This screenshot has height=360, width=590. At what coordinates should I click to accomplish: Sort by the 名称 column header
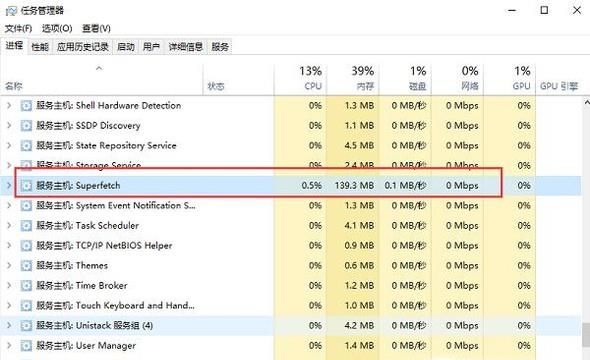click(x=102, y=79)
